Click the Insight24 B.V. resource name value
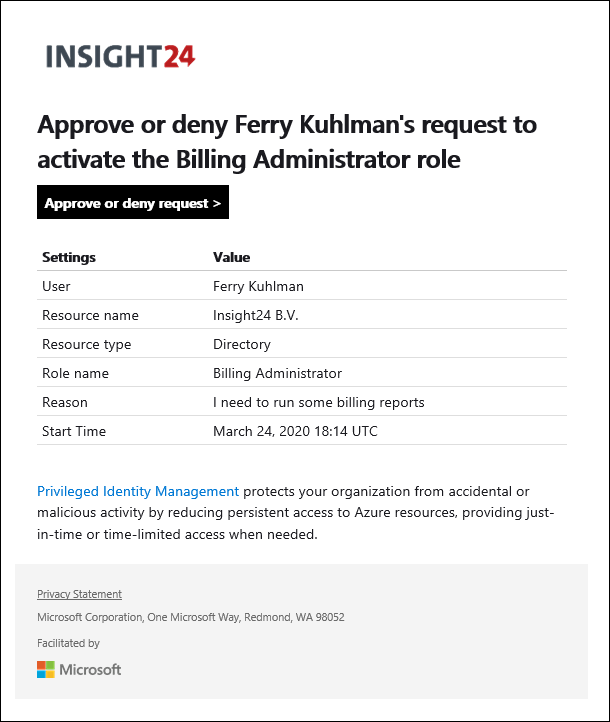 (256, 315)
